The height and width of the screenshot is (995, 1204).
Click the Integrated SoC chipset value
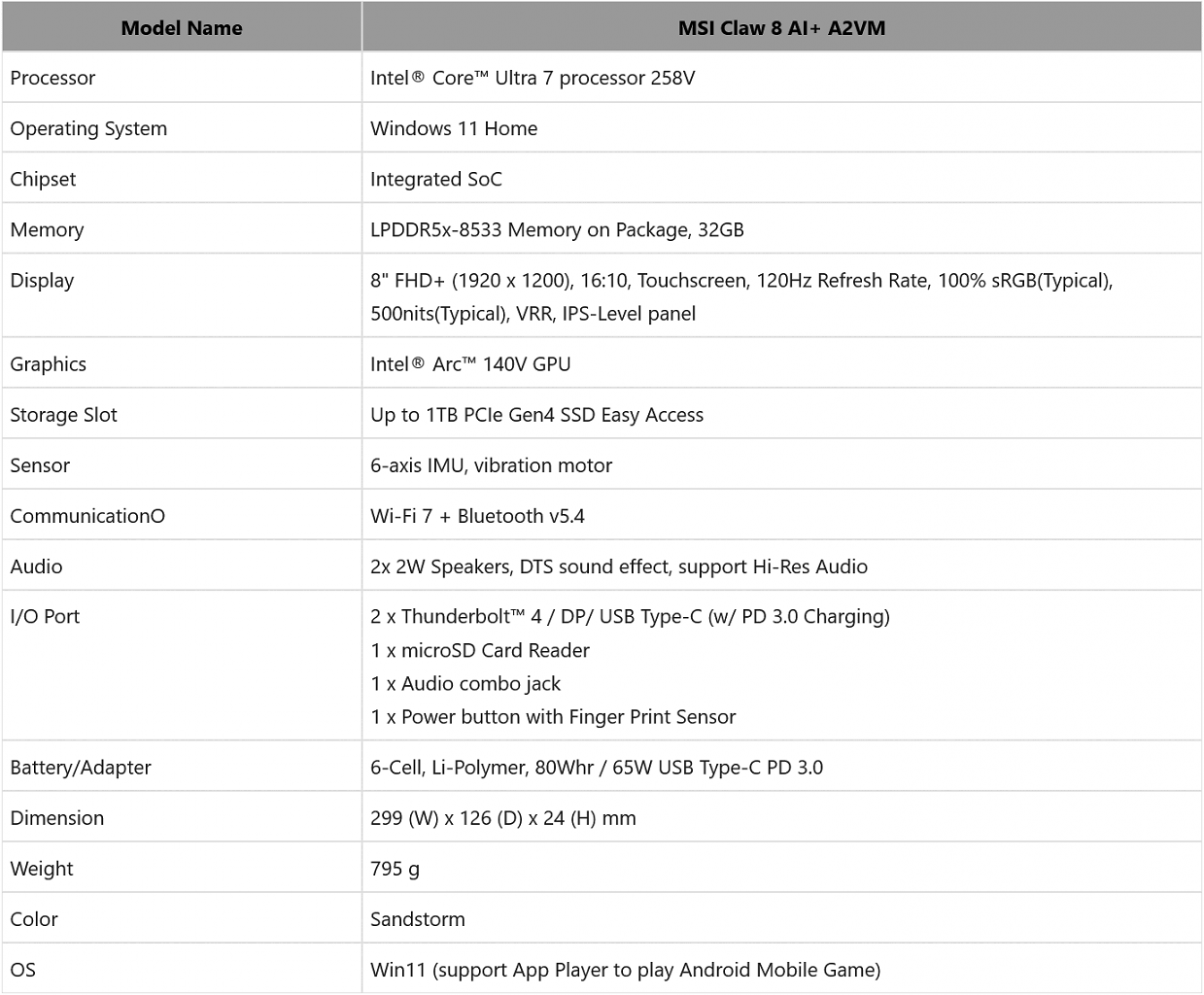point(436,179)
